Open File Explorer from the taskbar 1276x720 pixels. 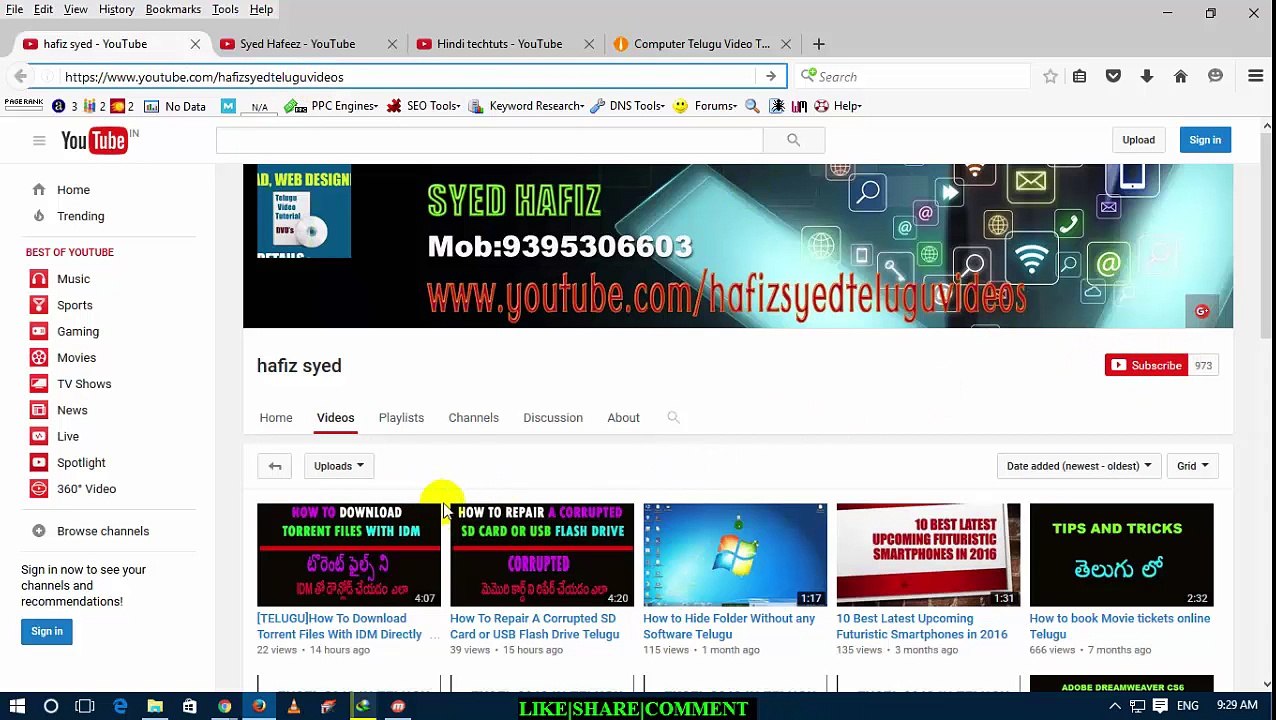[155, 707]
